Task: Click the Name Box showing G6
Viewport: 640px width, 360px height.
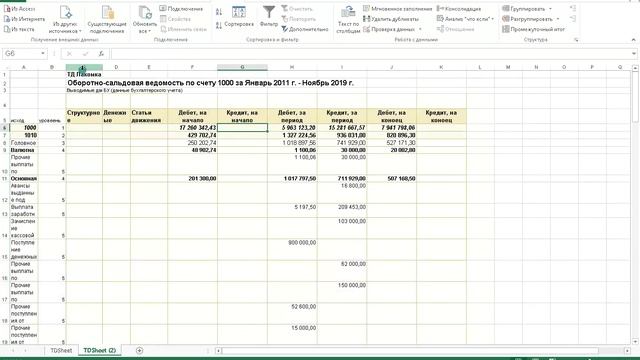Action: tap(20, 53)
